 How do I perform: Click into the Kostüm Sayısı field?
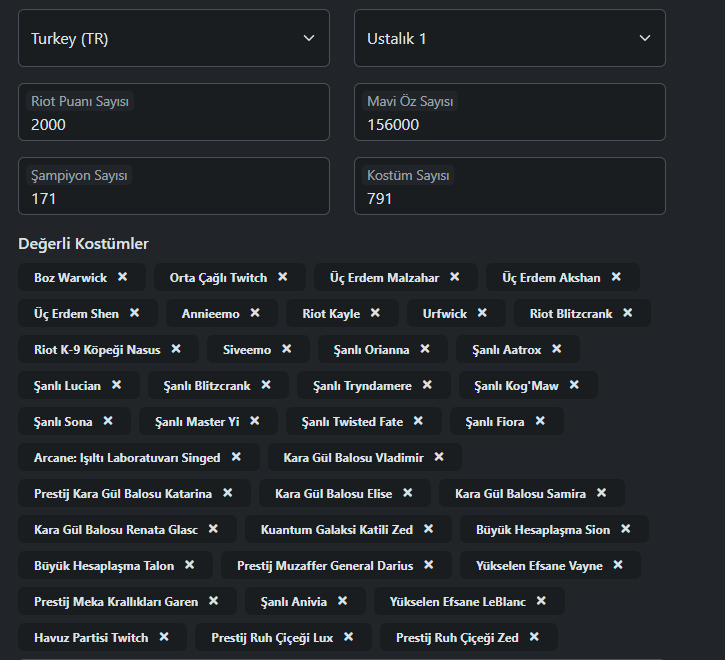pos(510,186)
